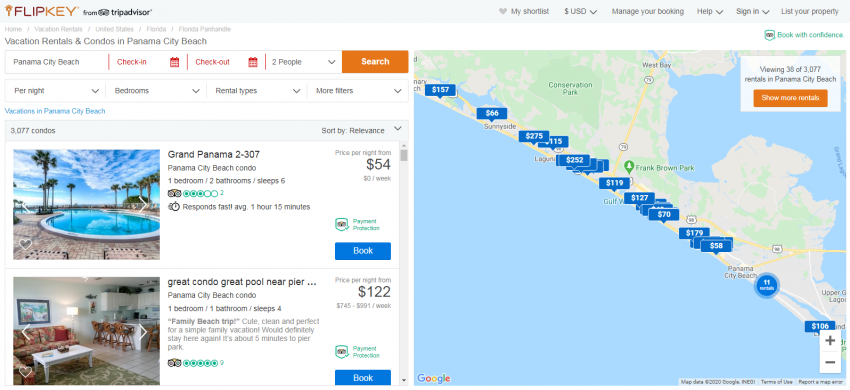The width and height of the screenshot is (850, 390).
Task: Click Report a map error link
Action: [x=820, y=382]
